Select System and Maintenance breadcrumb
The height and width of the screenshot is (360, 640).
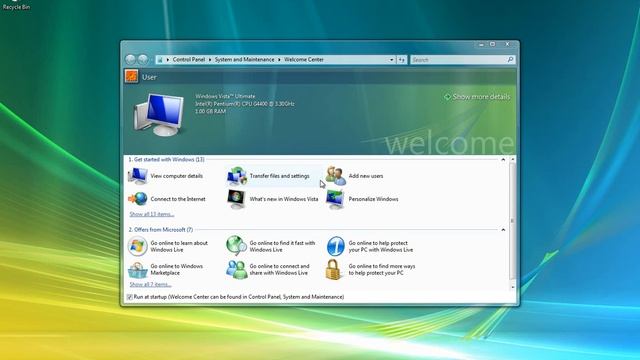click(245, 60)
